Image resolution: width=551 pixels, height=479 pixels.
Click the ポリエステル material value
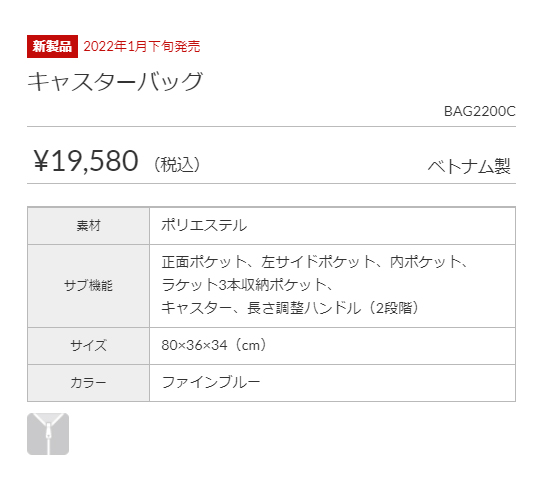[x=204, y=225]
